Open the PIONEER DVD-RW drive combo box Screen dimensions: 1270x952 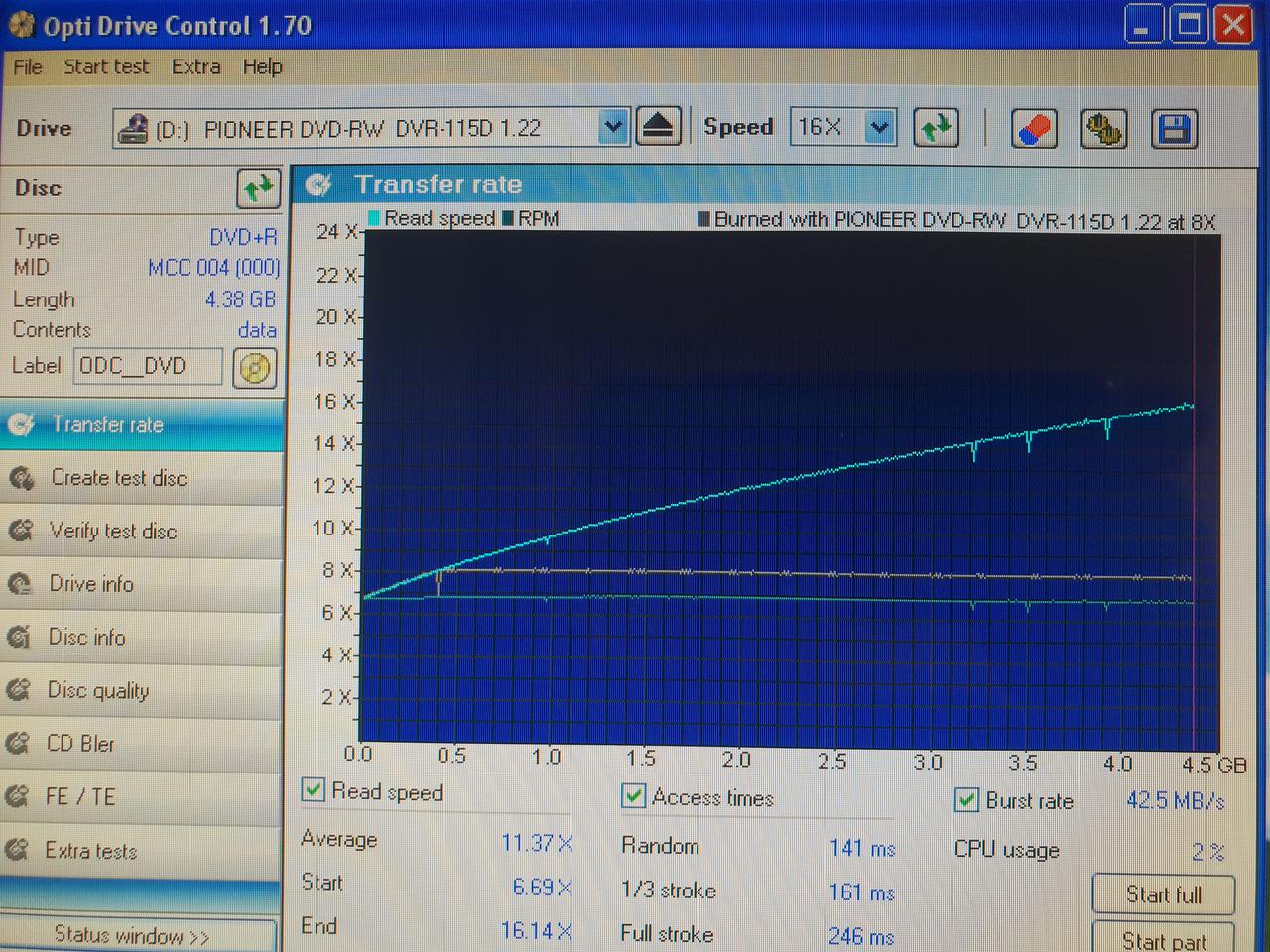click(371, 128)
